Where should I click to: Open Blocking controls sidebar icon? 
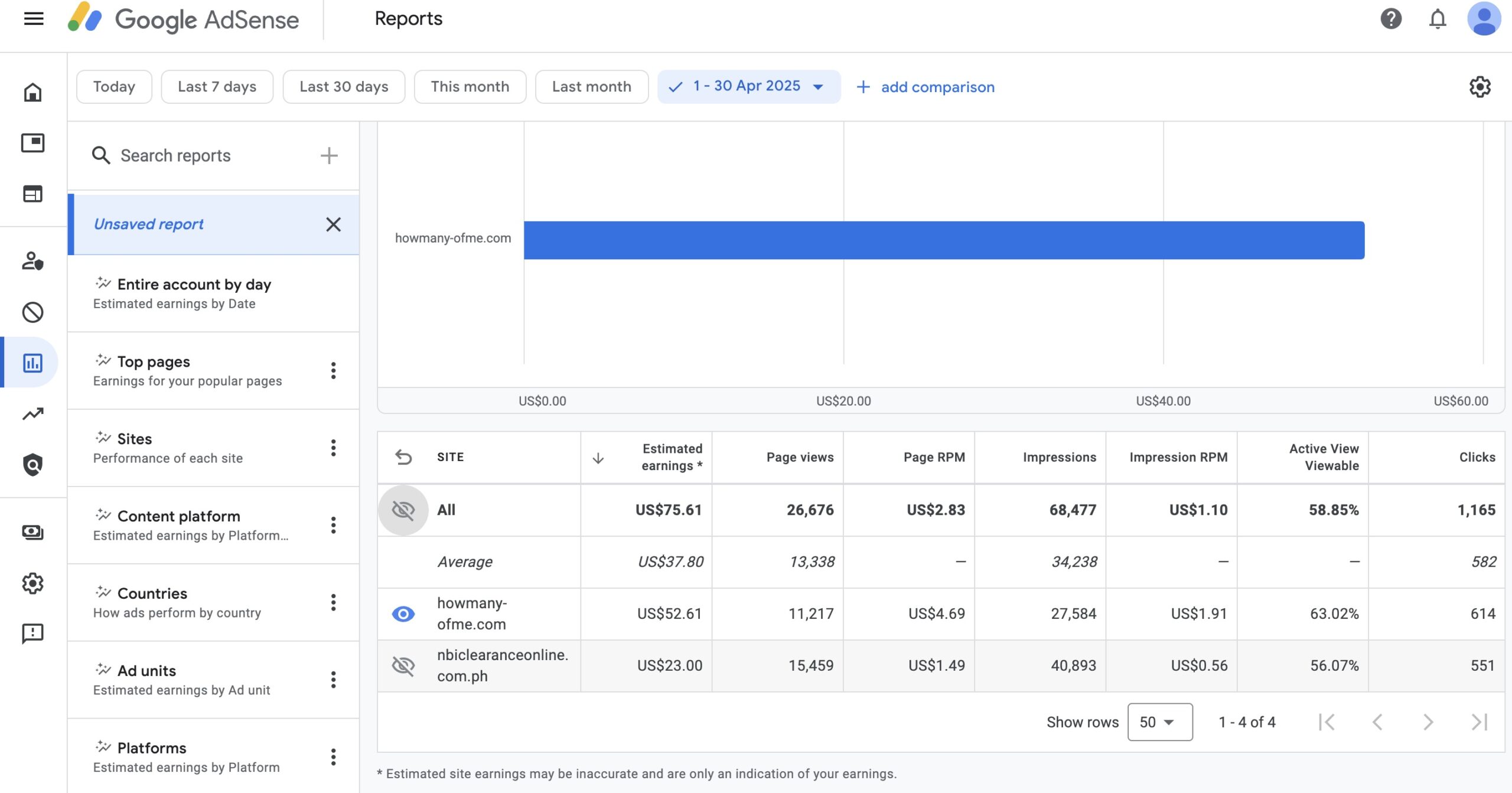tap(32, 312)
